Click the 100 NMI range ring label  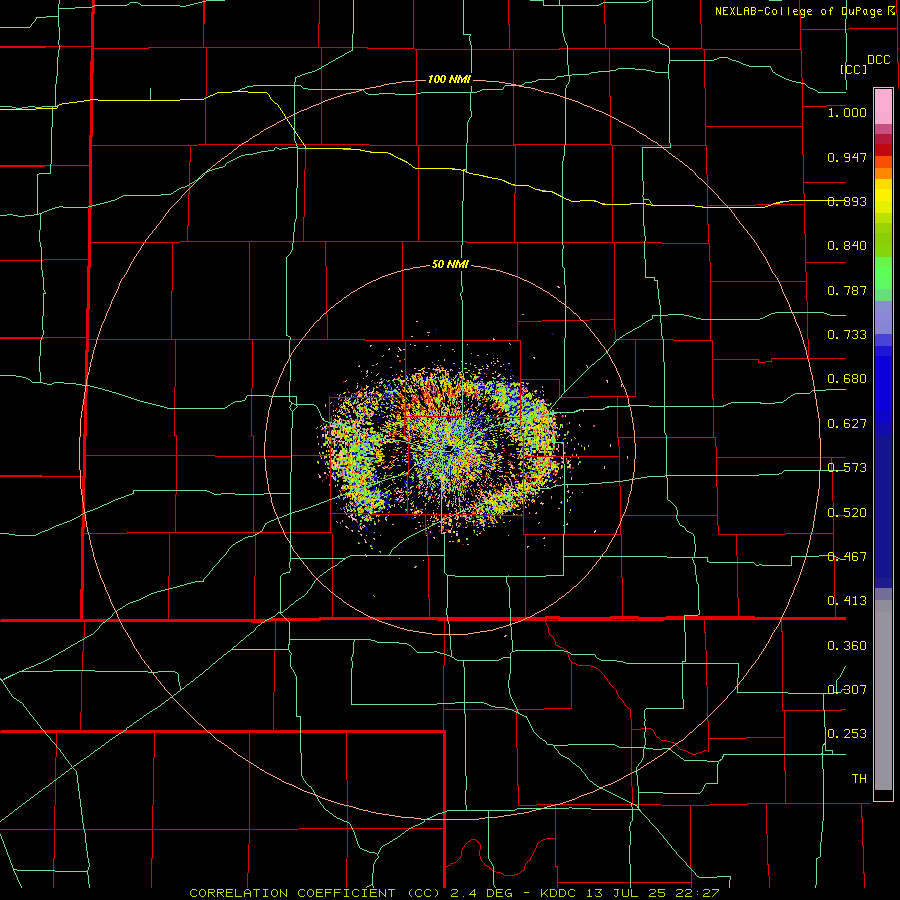tap(449, 79)
